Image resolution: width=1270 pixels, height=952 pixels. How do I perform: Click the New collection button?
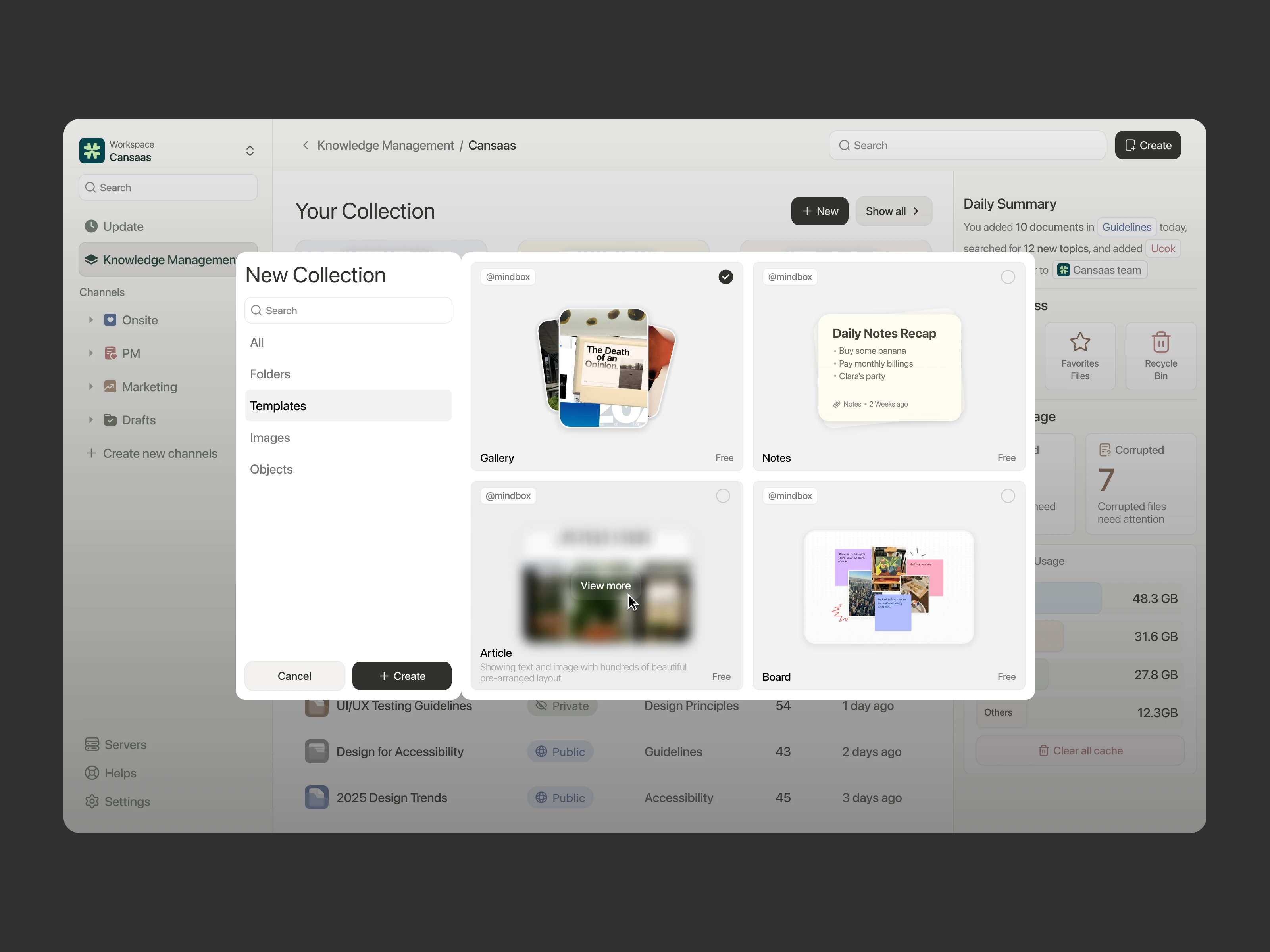(819, 211)
